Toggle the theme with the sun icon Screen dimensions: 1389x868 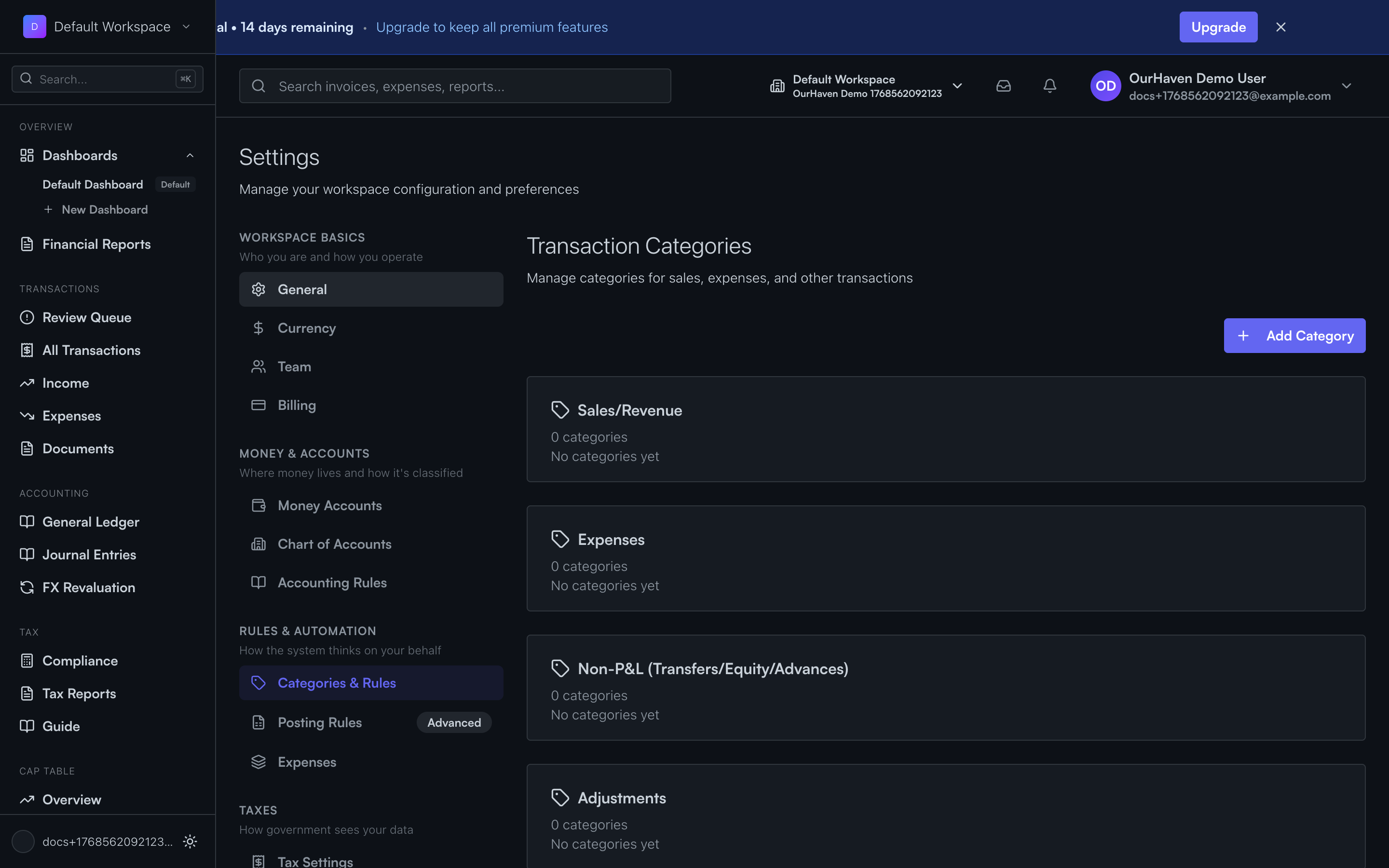point(190,841)
